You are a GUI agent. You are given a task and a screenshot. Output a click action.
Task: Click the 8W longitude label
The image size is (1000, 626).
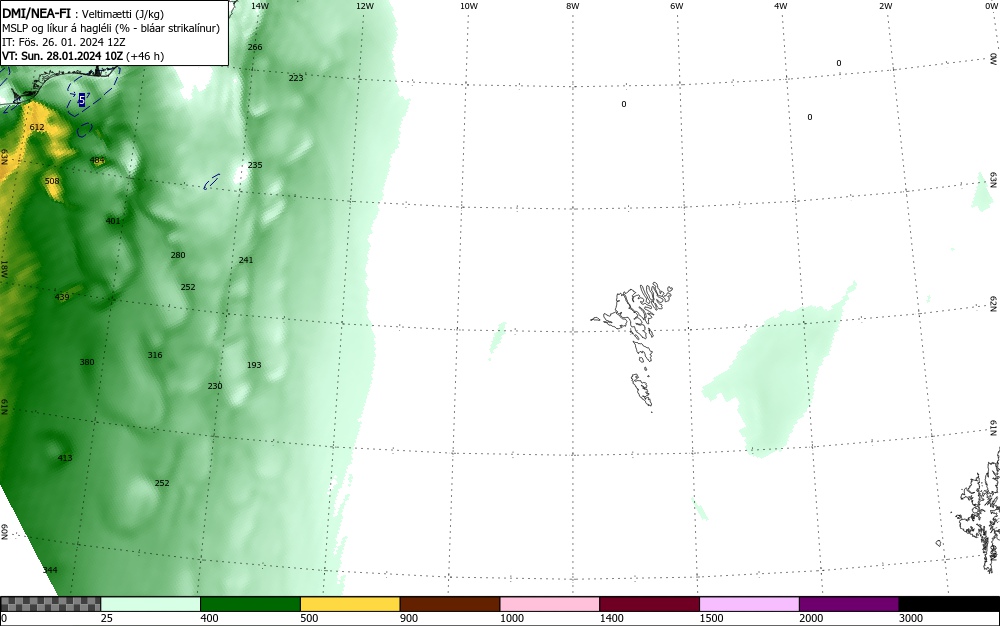[x=573, y=6]
